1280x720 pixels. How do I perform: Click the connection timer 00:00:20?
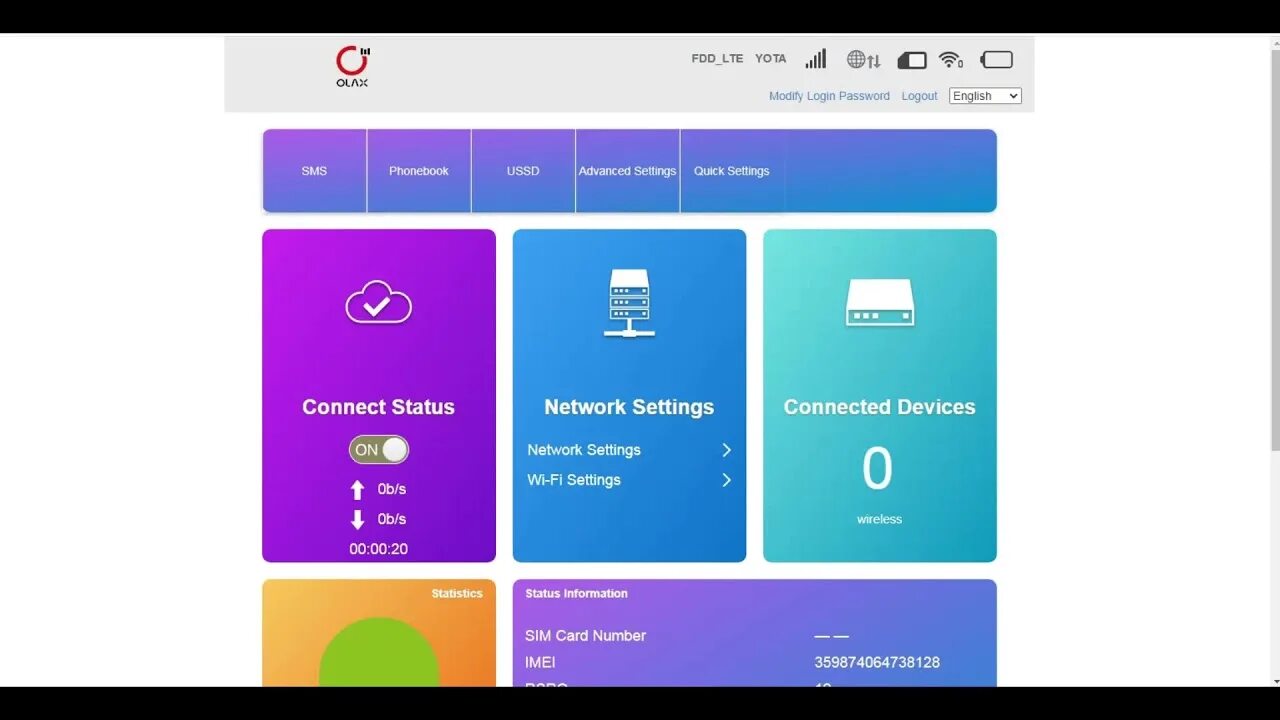(378, 549)
